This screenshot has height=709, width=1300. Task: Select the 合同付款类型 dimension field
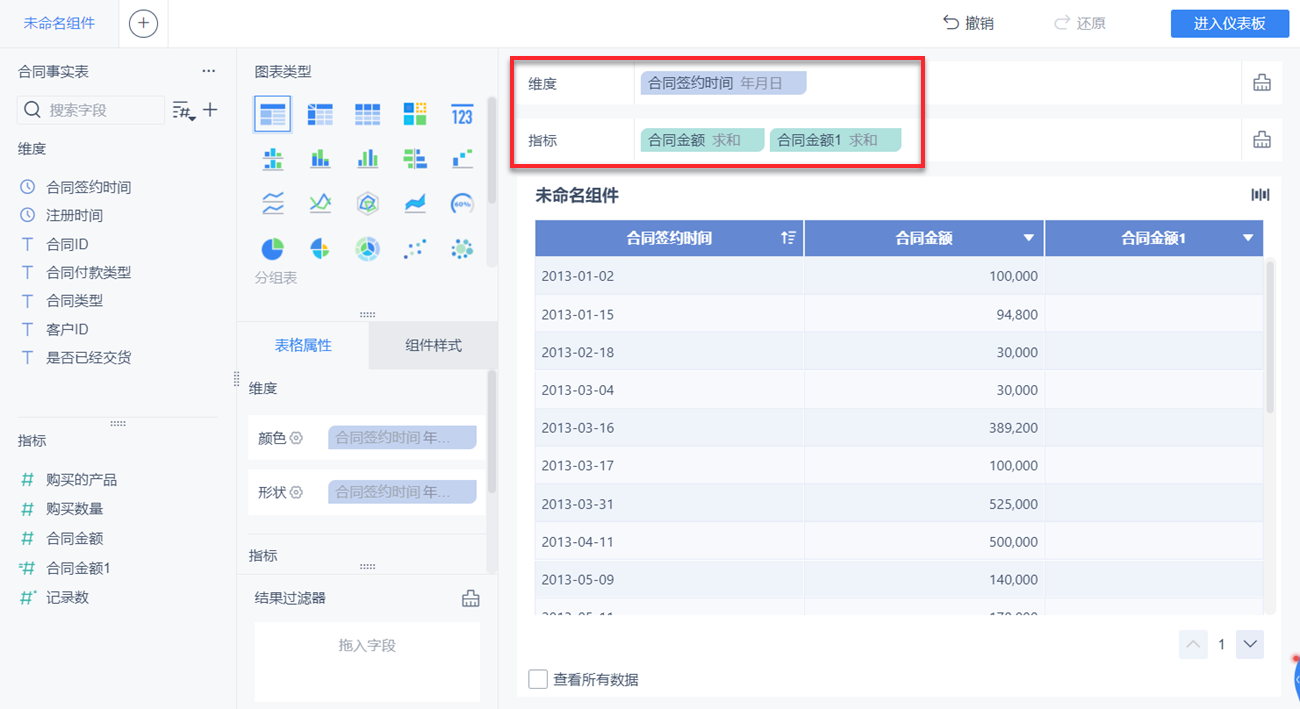pyautogui.click(x=88, y=272)
